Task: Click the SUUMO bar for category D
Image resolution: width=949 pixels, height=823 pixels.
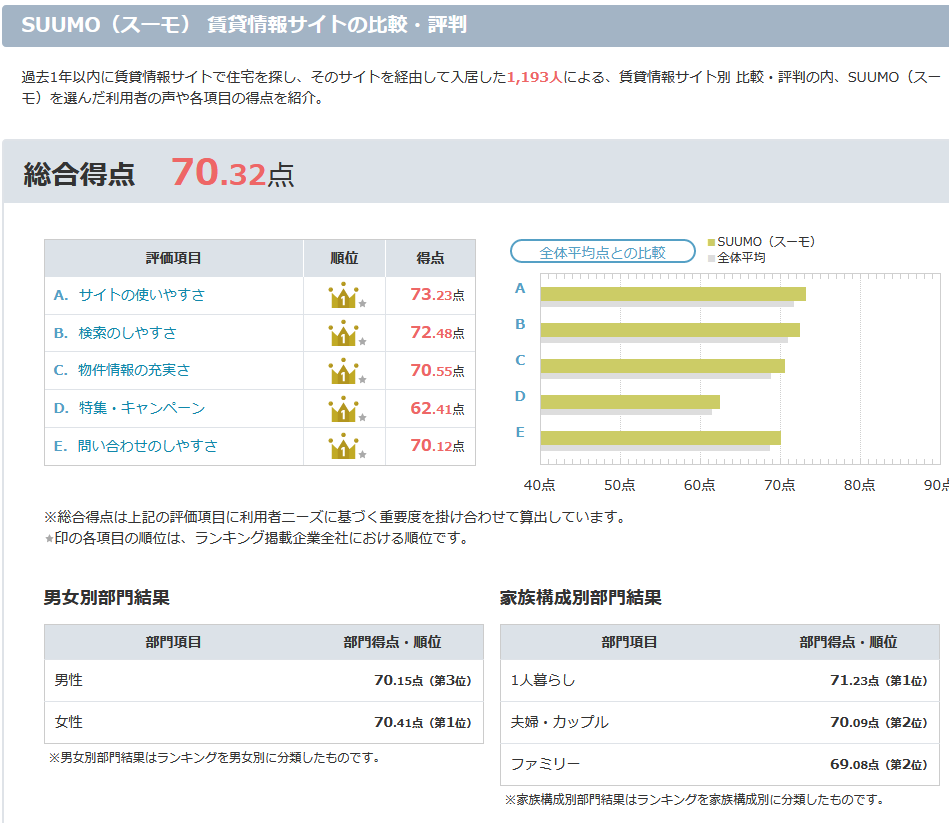Action: point(630,402)
